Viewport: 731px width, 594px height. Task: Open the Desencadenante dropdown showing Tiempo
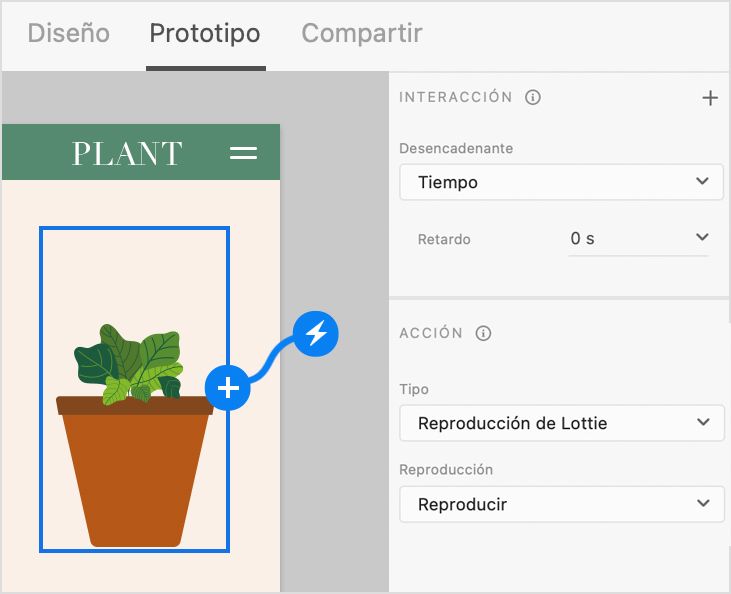coord(561,182)
